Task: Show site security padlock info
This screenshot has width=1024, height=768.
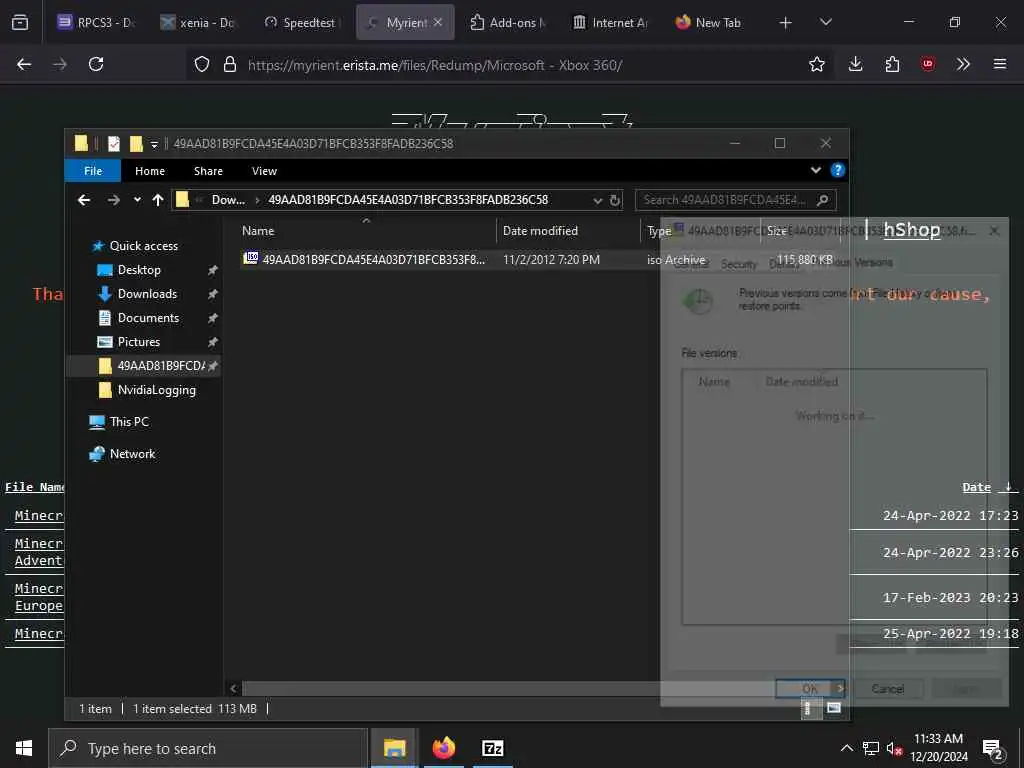Action: point(229,64)
